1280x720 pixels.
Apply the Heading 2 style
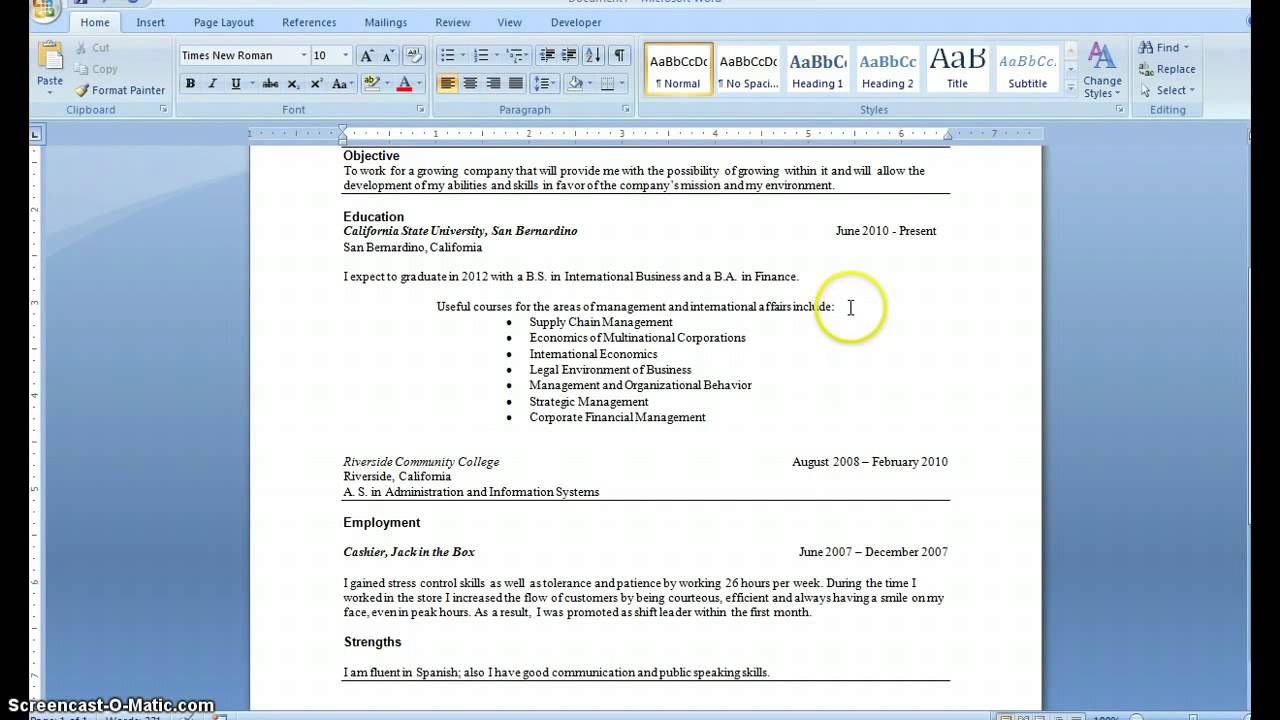[x=888, y=69]
